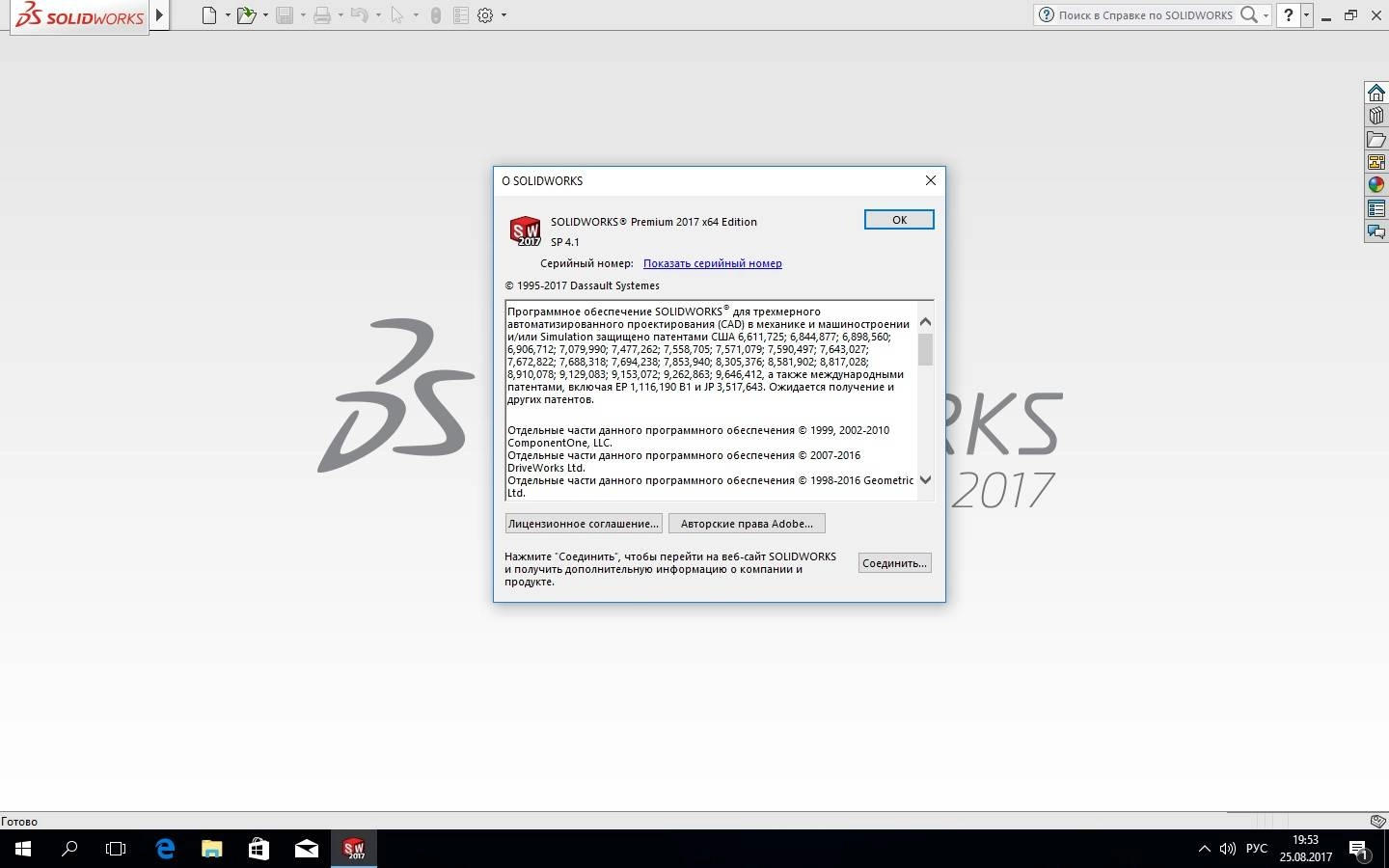Click the taskbar search magnifier icon

(69, 849)
